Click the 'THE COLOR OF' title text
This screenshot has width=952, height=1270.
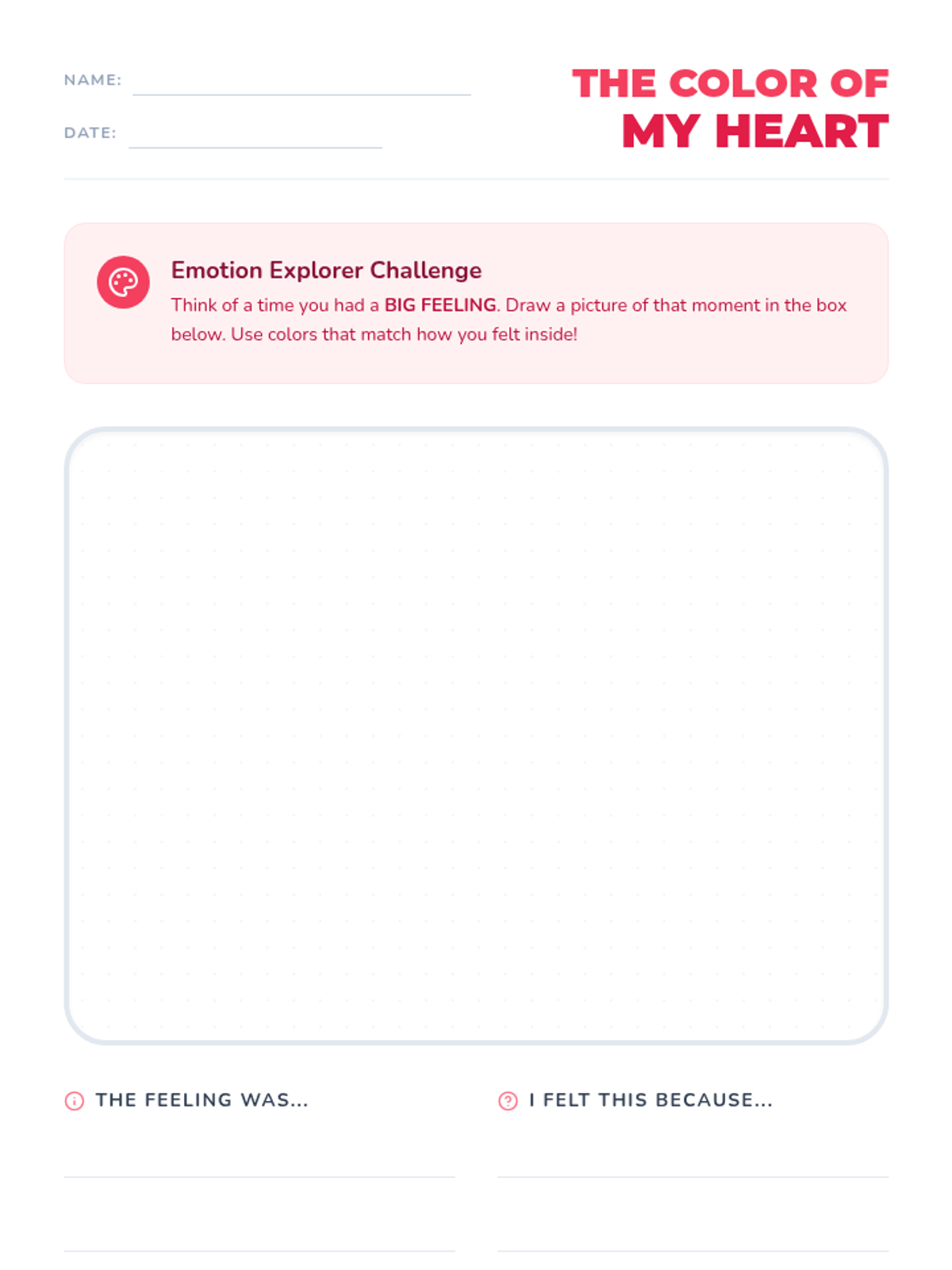point(730,84)
